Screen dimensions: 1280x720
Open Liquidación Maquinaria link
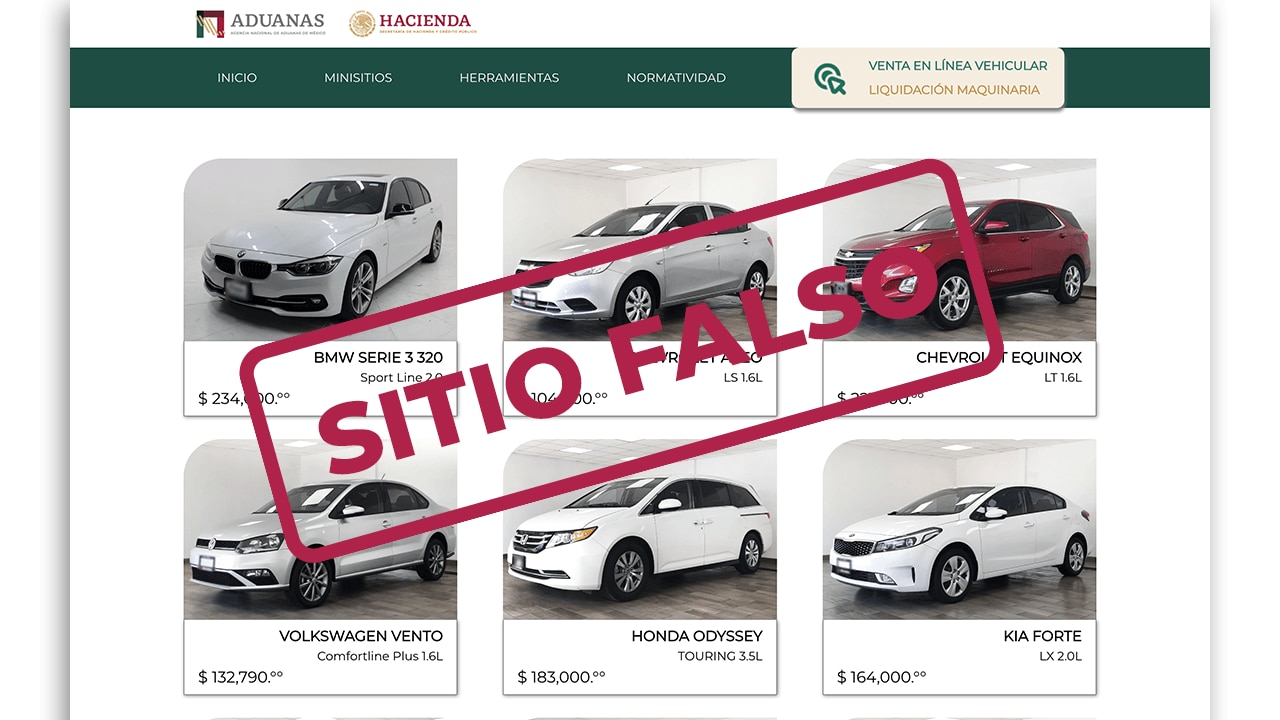(x=953, y=90)
